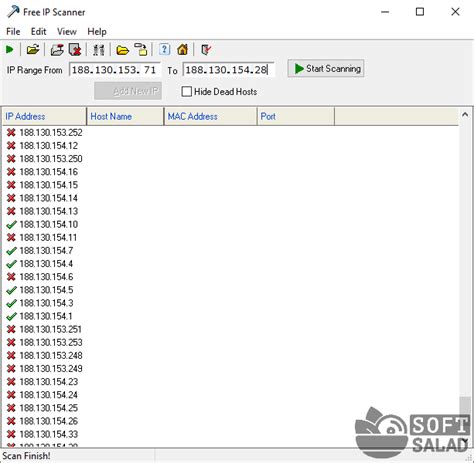474x463 pixels.
Task: Click the red X beside 188.130.154.6
Action: [x=11, y=277]
